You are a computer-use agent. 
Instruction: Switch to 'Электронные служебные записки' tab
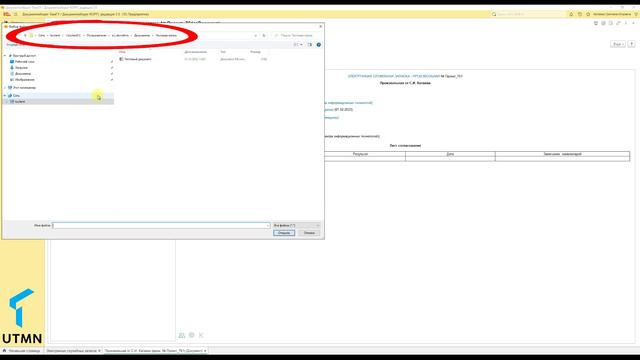point(71,351)
